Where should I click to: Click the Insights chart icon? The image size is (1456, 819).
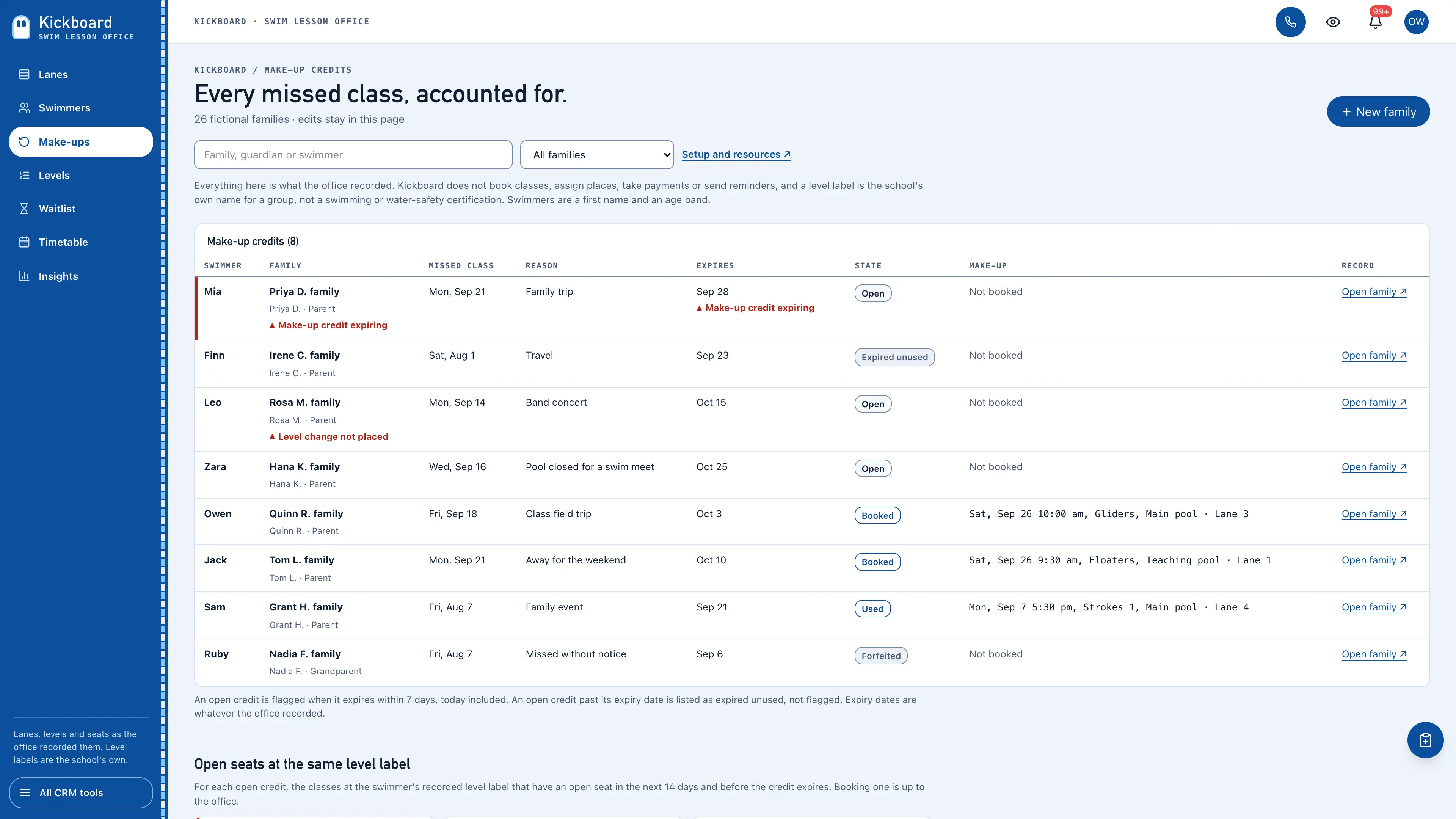24,276
